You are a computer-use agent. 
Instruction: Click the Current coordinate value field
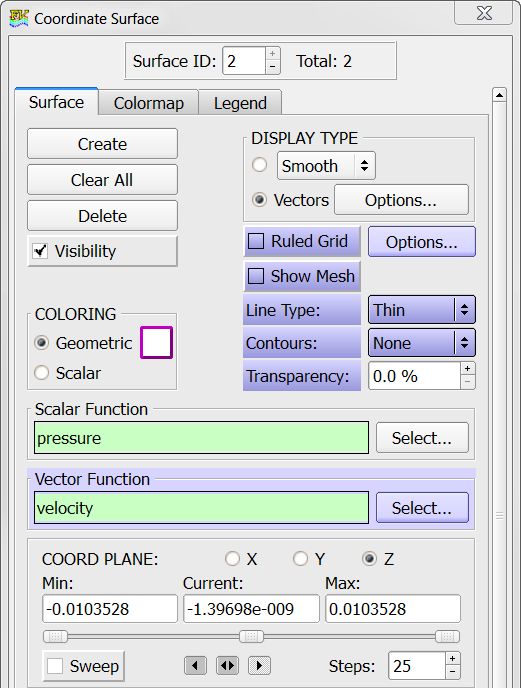point(251,609)
